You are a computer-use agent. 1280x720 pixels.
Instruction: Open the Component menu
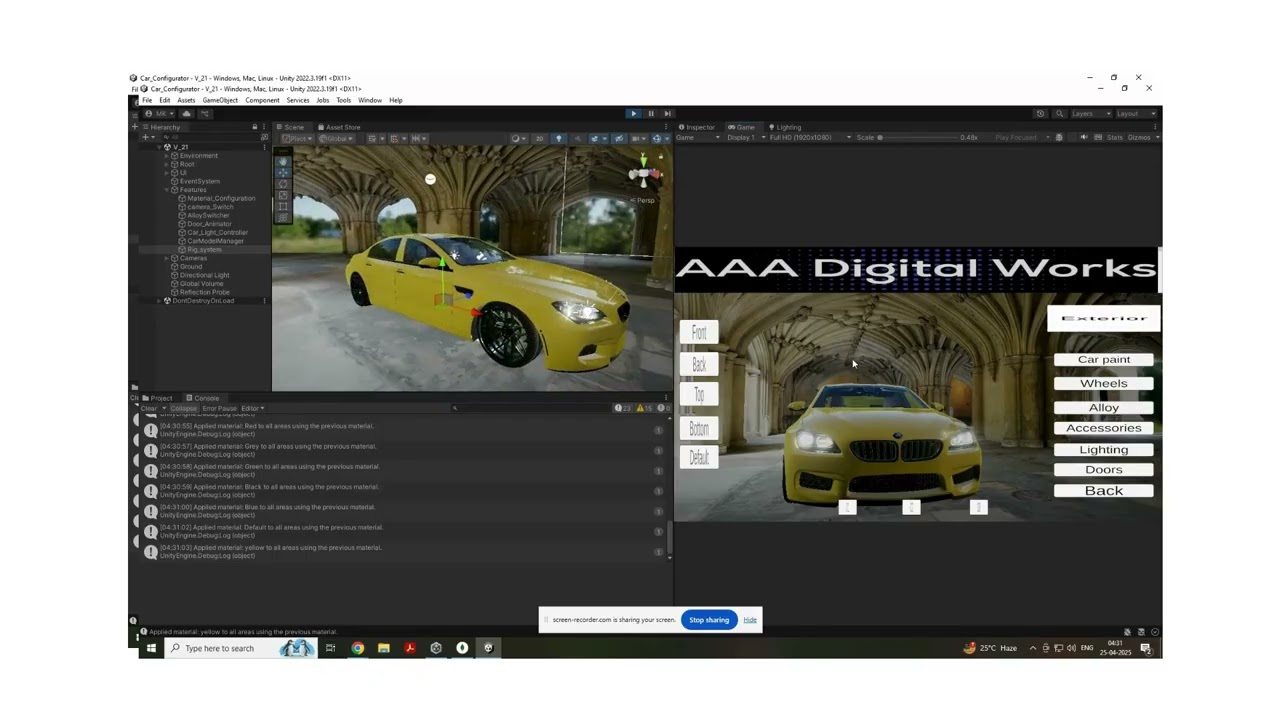[x=262, y=100]
